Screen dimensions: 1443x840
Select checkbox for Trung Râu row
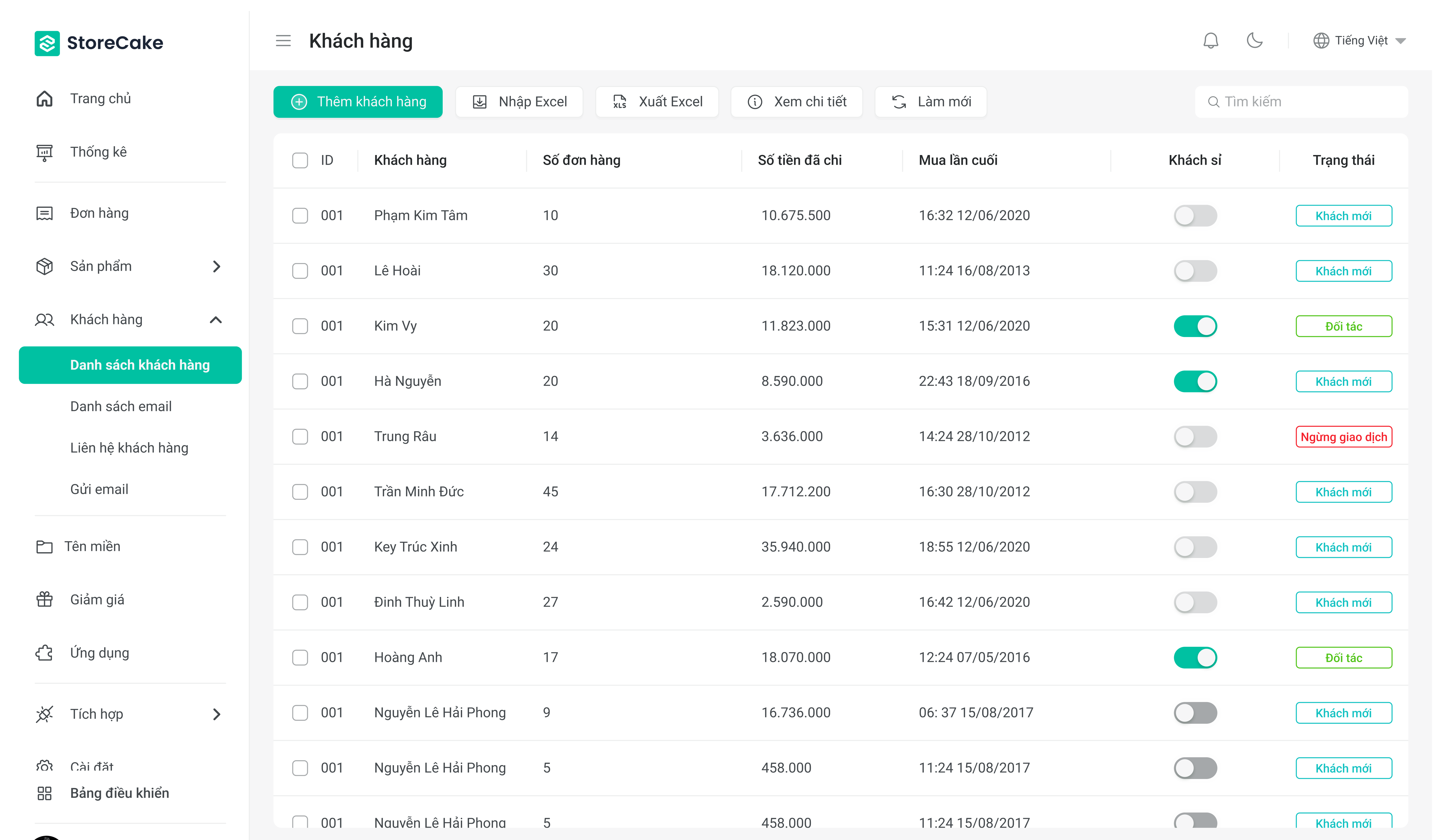[300, 437]
